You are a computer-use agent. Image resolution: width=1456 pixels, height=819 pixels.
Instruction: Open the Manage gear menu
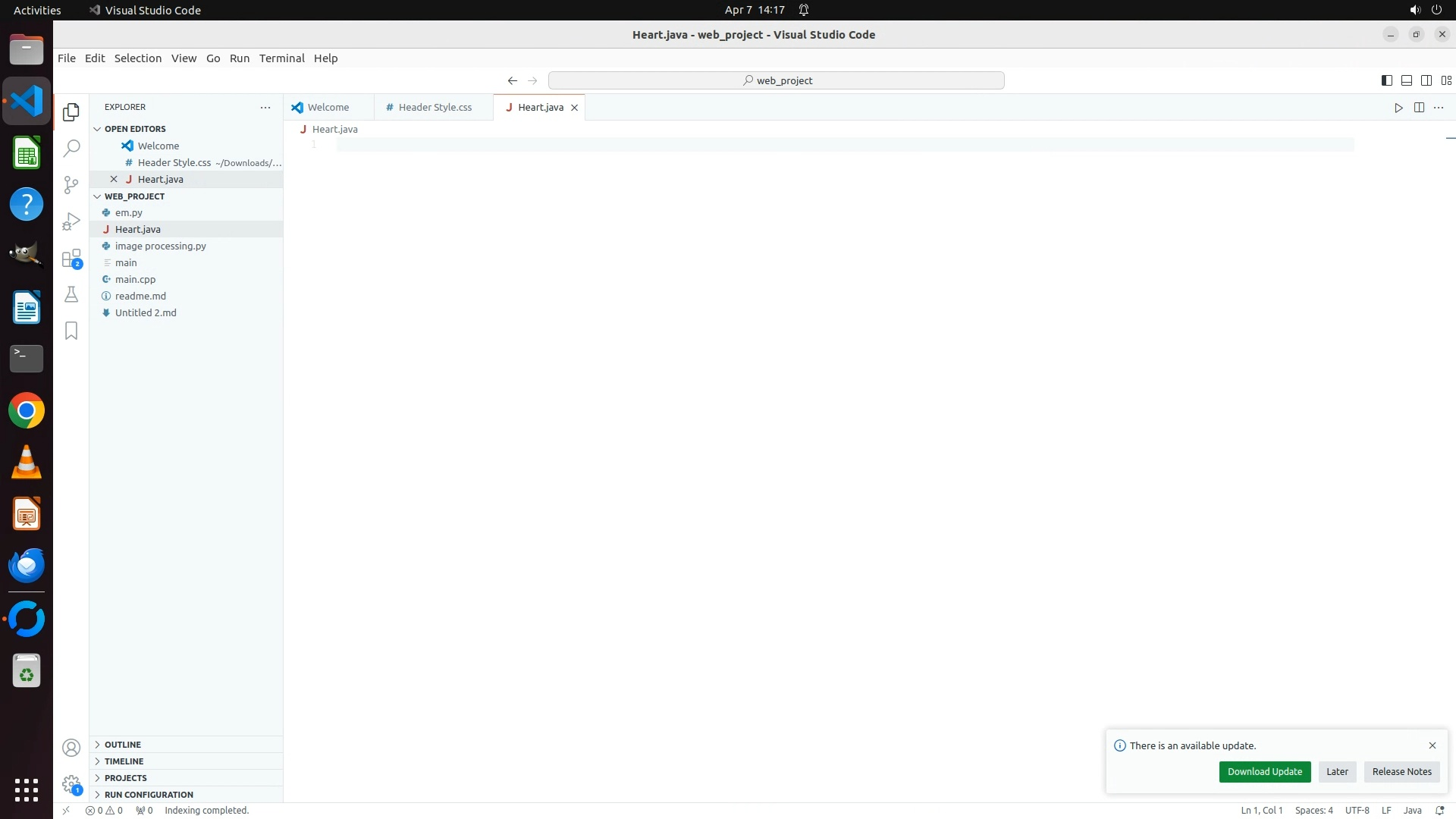pos(71,784)
